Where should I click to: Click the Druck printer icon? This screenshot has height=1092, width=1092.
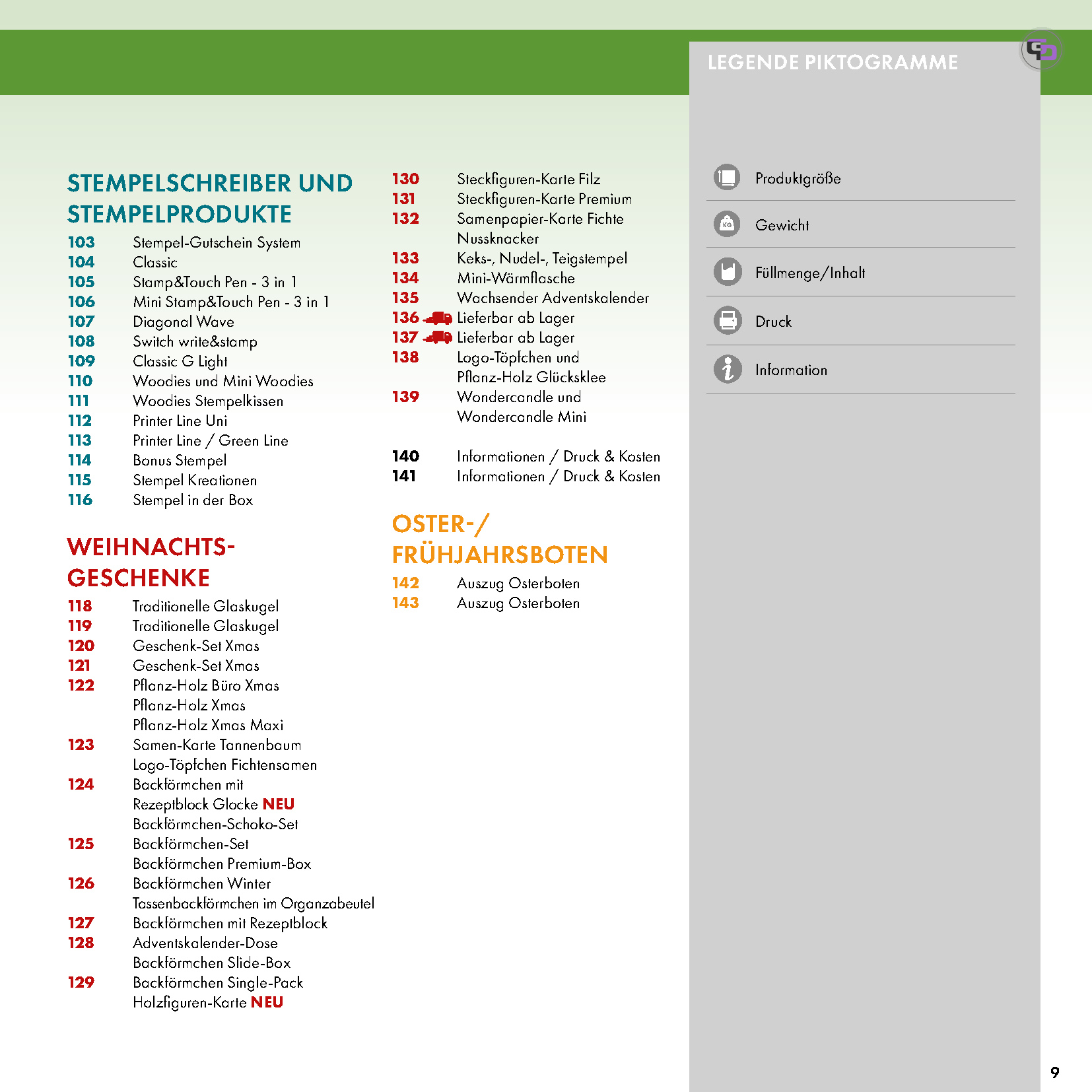point(727,321)
